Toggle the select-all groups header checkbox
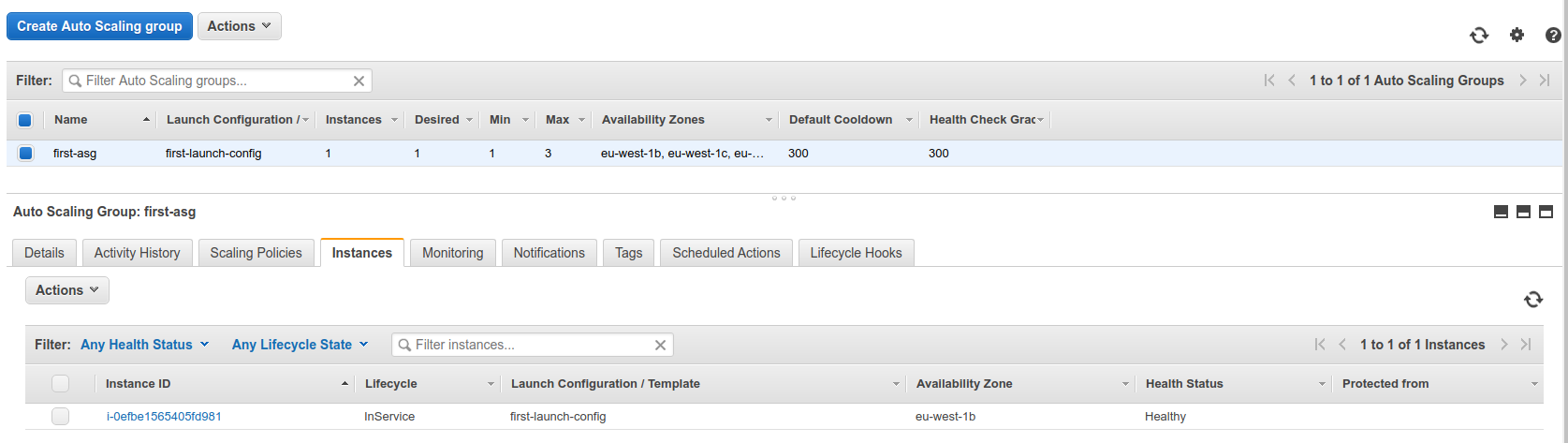This screenshot has width=1568, height=443. 25,120
